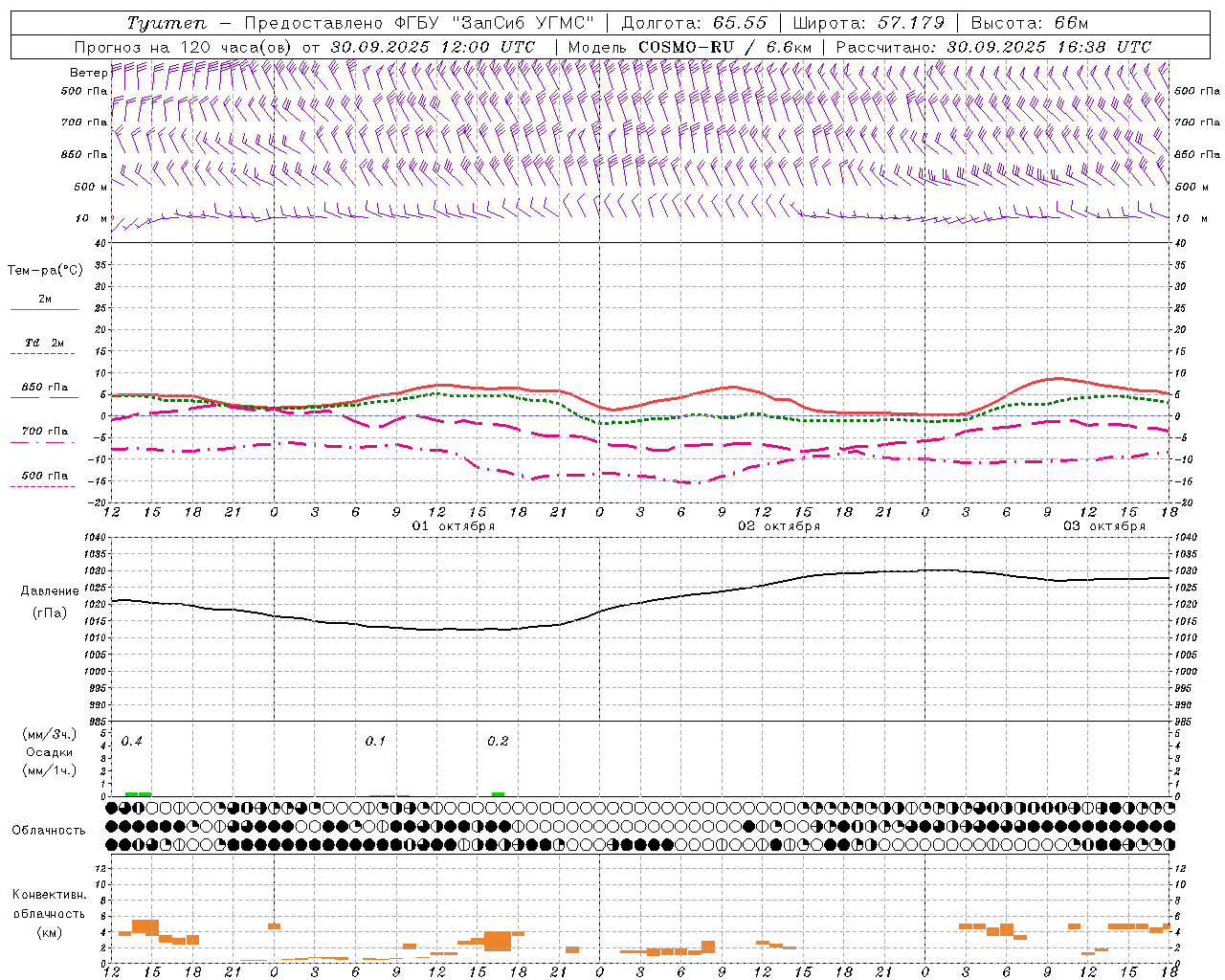Click the precipitation value "0.1"

tap(375, 742)
